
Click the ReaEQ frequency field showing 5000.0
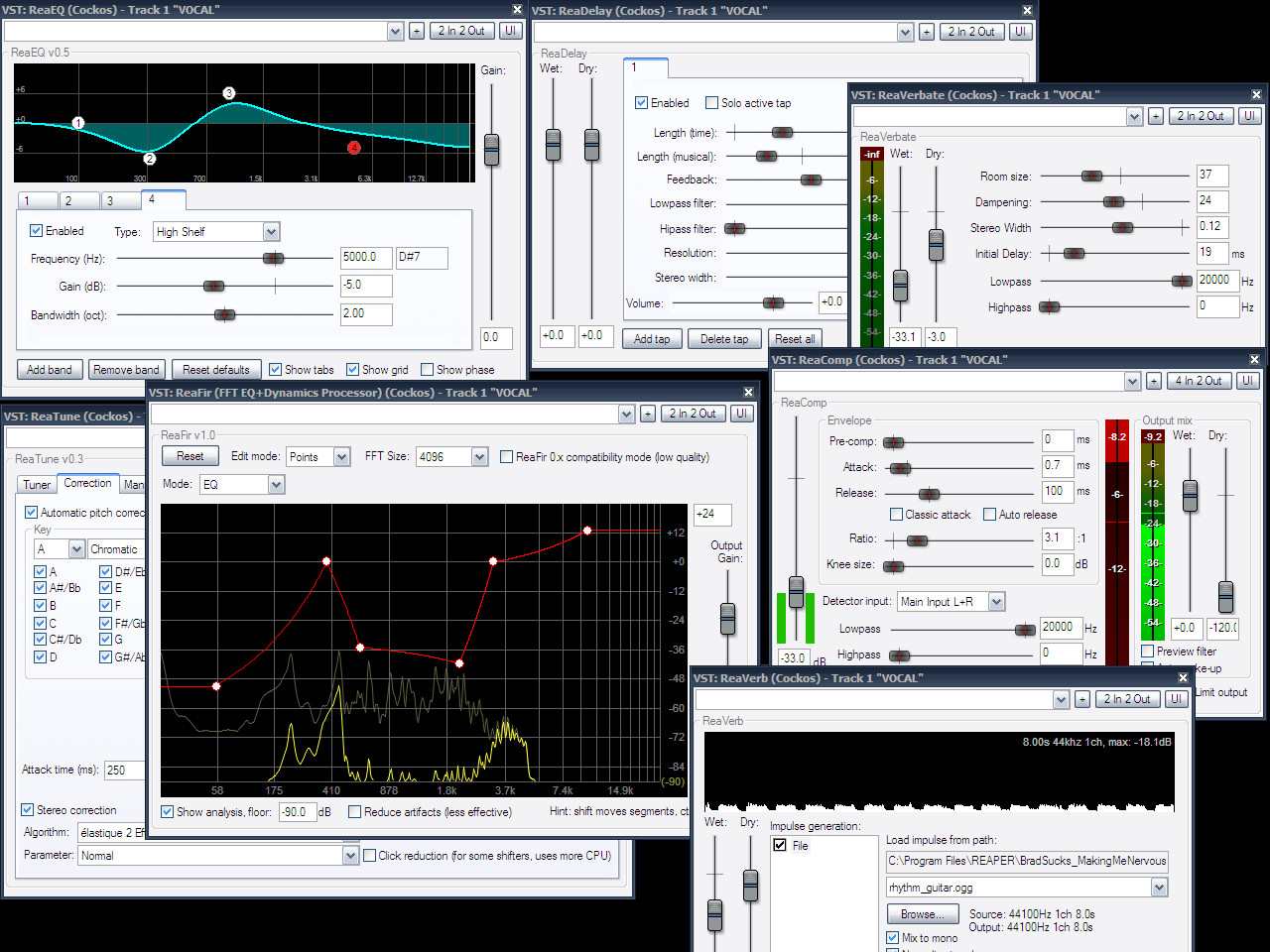[366, 258]
